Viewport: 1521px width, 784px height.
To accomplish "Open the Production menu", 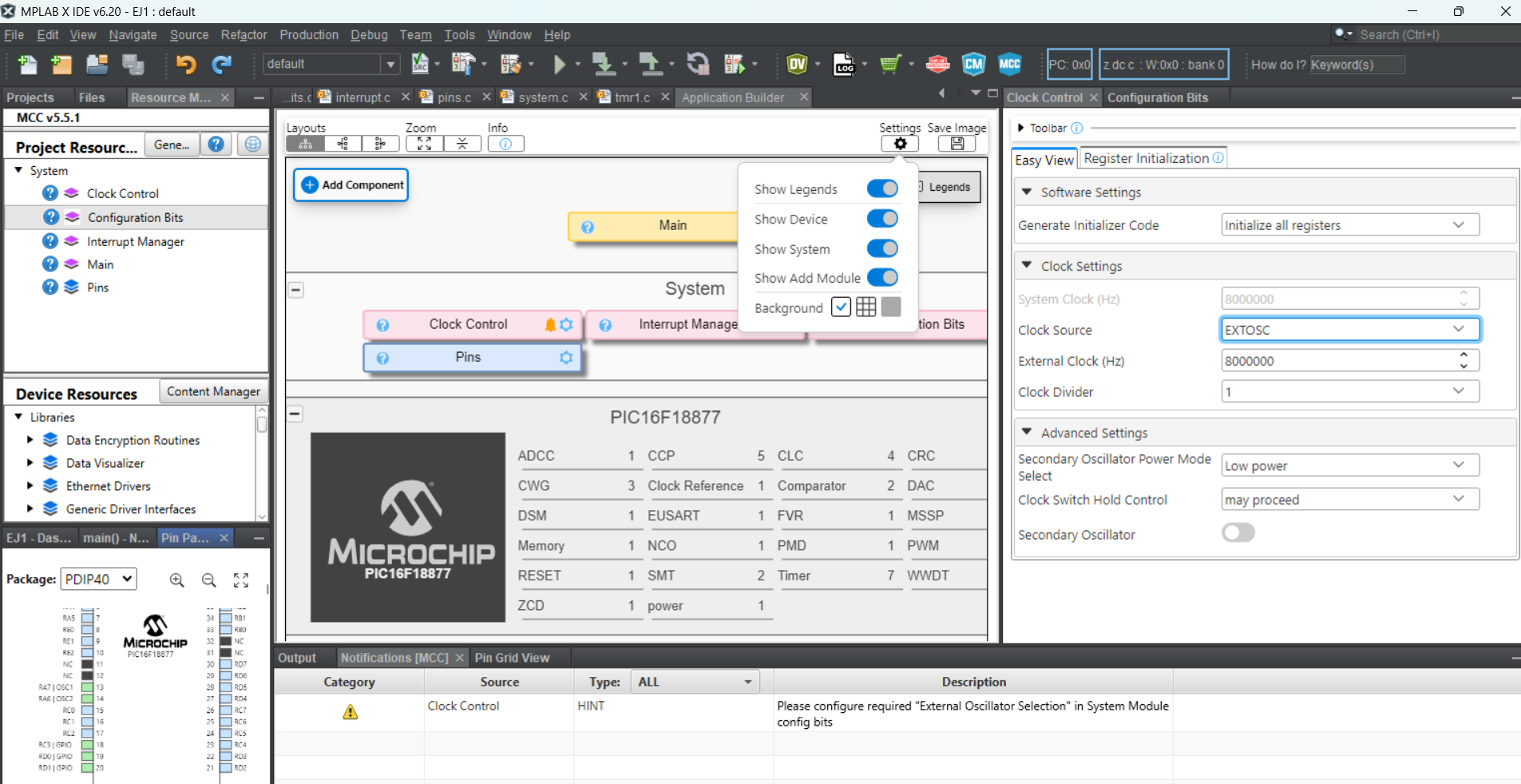I will [308, 34].
